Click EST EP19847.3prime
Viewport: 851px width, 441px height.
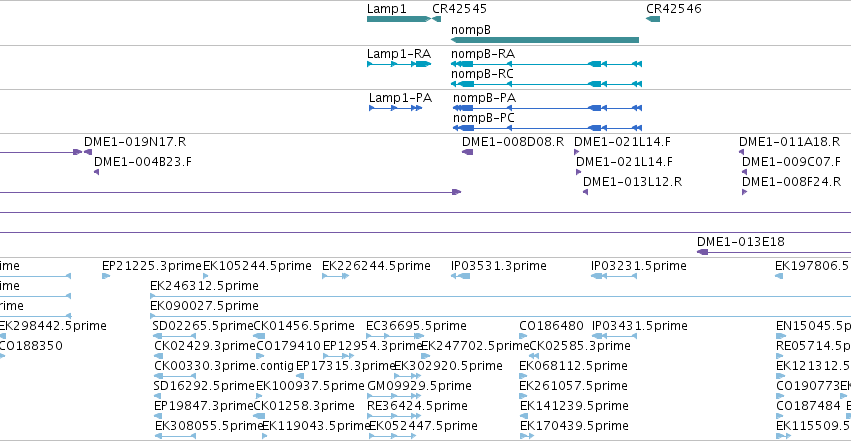pos(158,417)
